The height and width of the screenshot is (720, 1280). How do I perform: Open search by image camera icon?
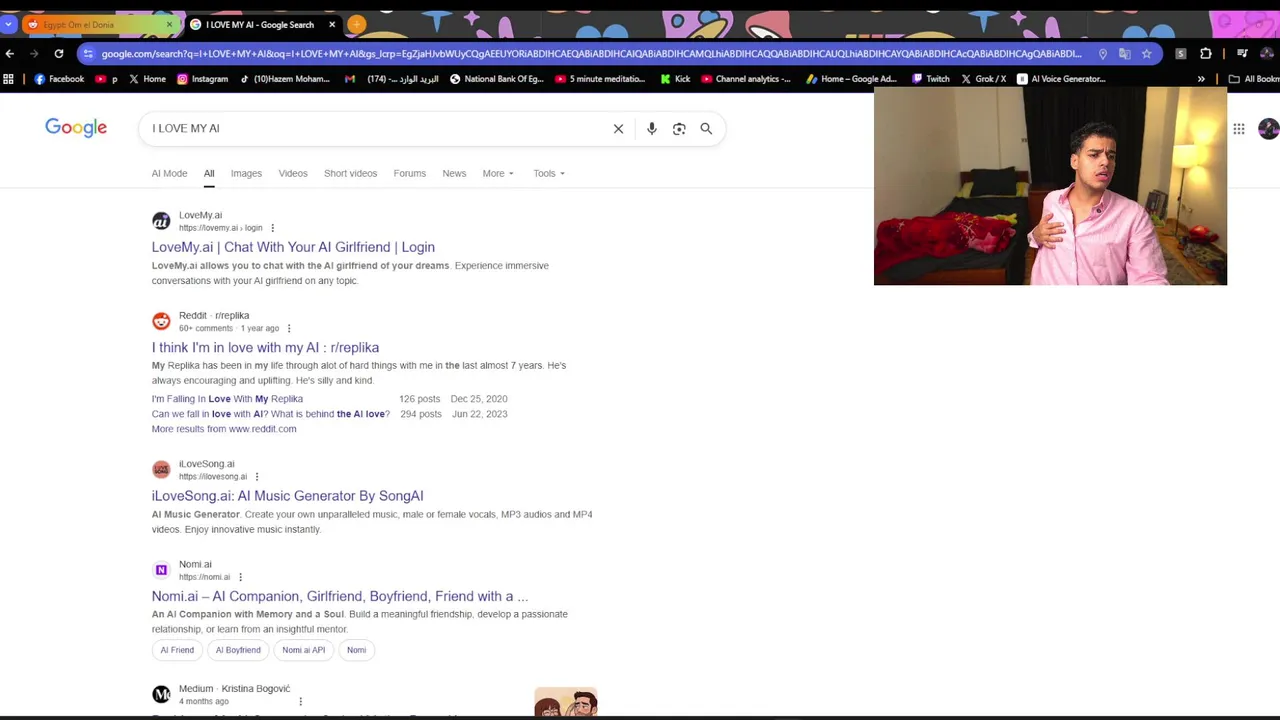(x=679, y=128)
